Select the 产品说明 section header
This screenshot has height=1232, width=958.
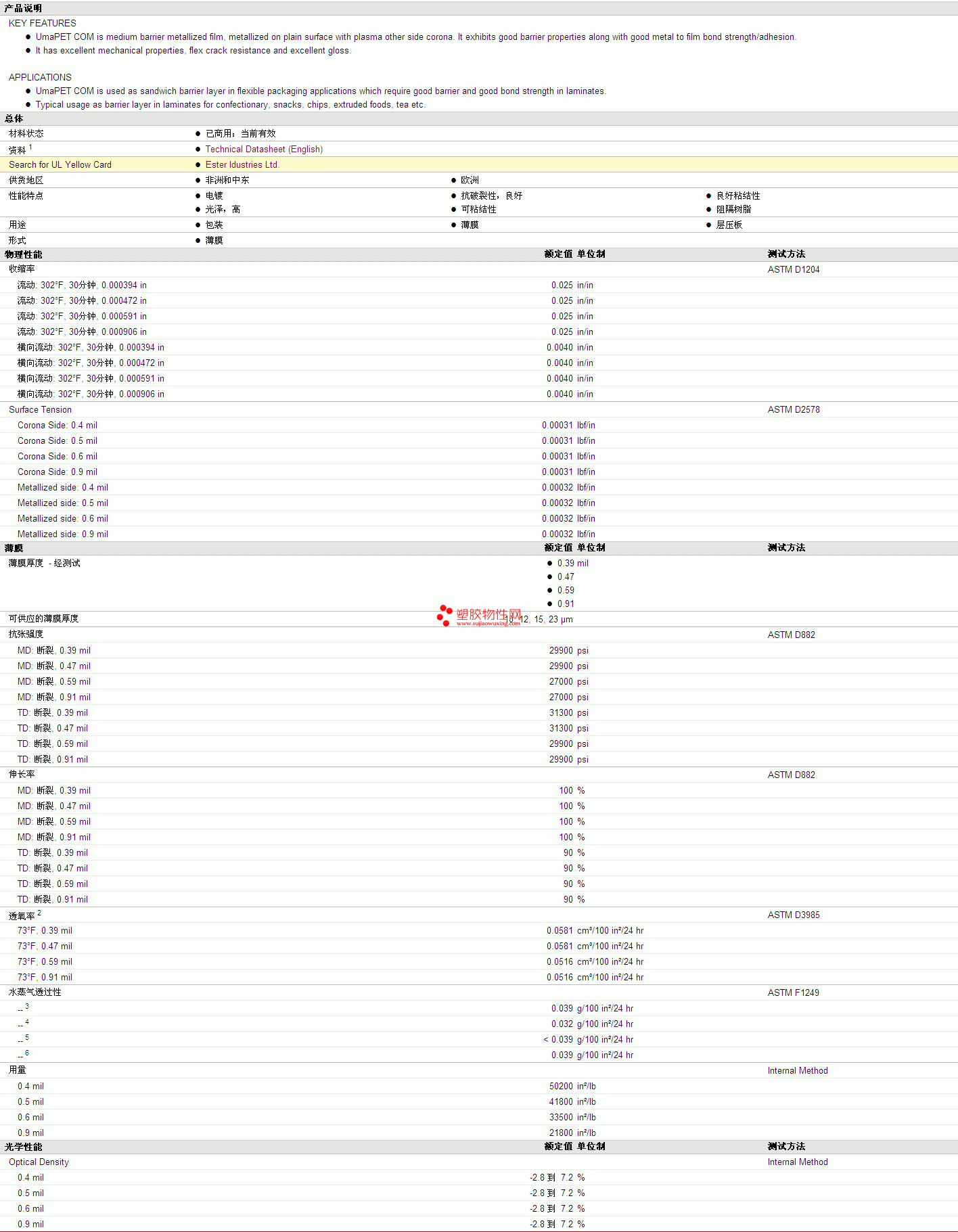pyautogui.click(x=23, y=8)
